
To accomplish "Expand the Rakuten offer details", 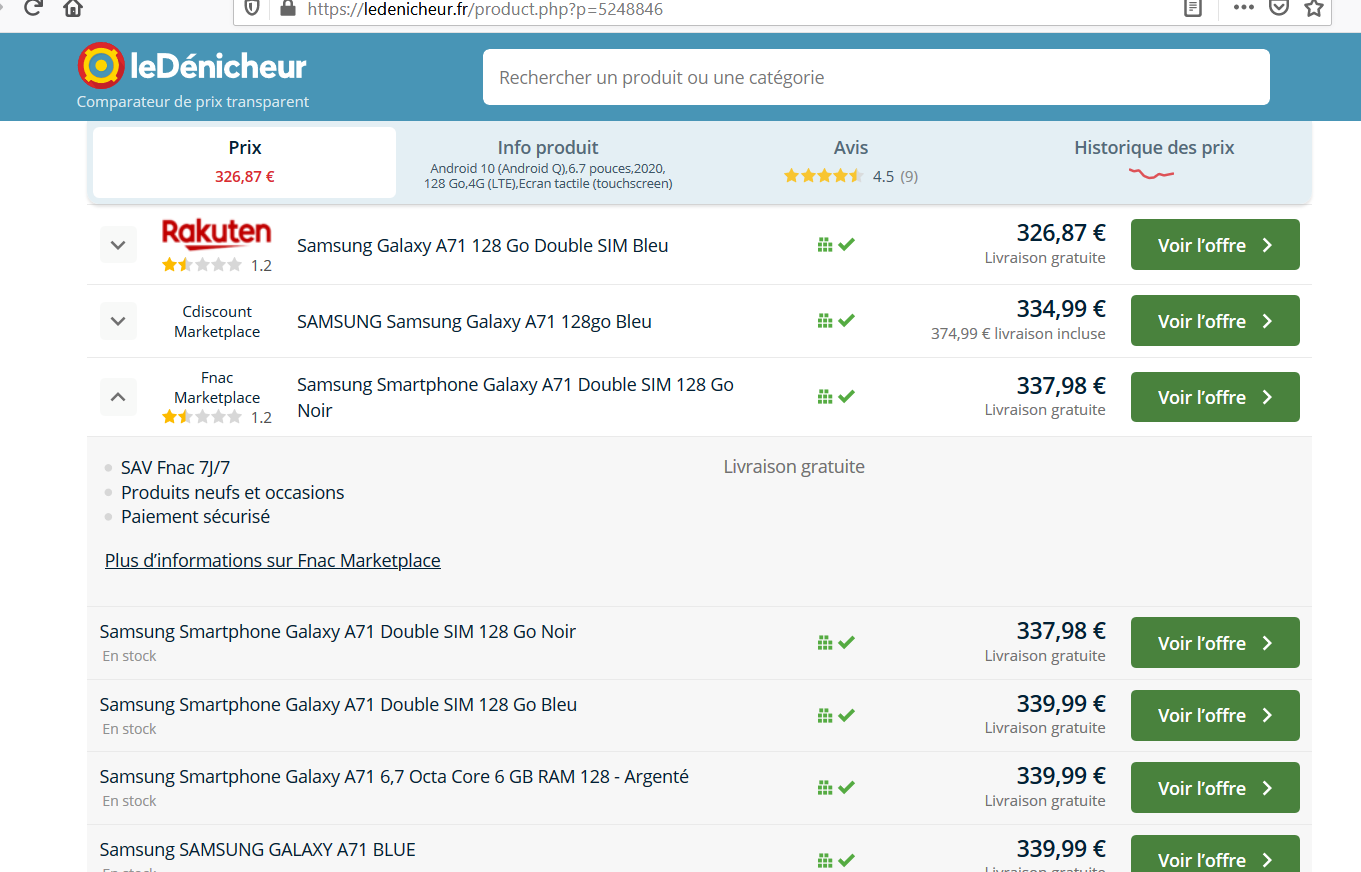I will click(118, 245).
